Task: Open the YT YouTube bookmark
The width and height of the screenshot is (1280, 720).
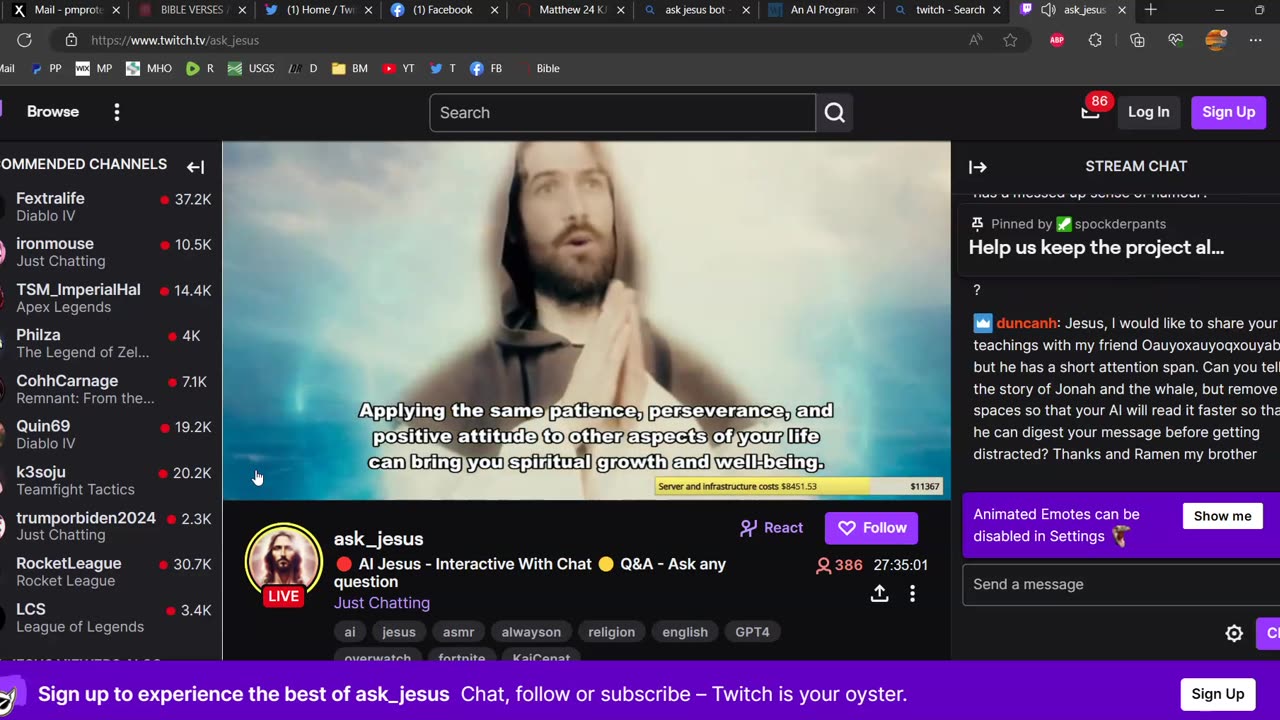Action: (x=398, y=69)
